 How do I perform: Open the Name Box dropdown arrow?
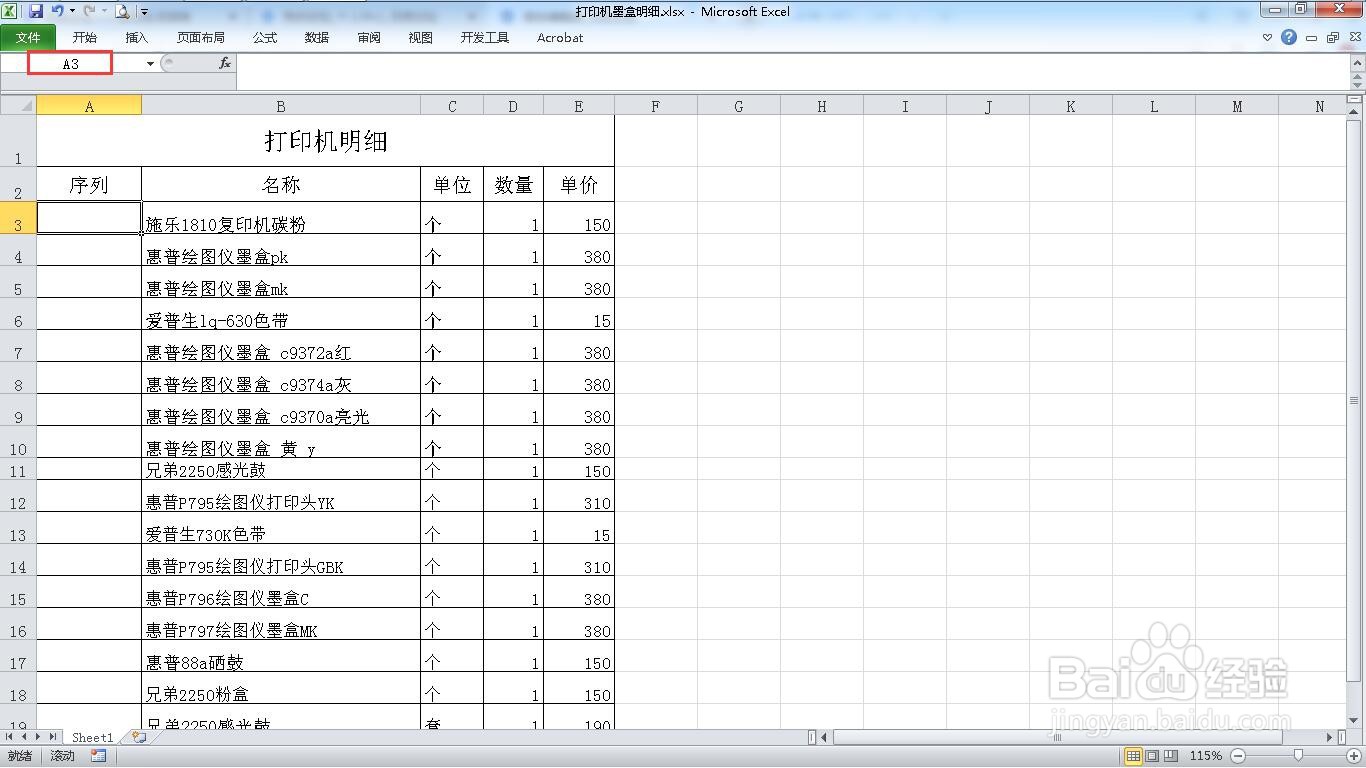[150, 64]
